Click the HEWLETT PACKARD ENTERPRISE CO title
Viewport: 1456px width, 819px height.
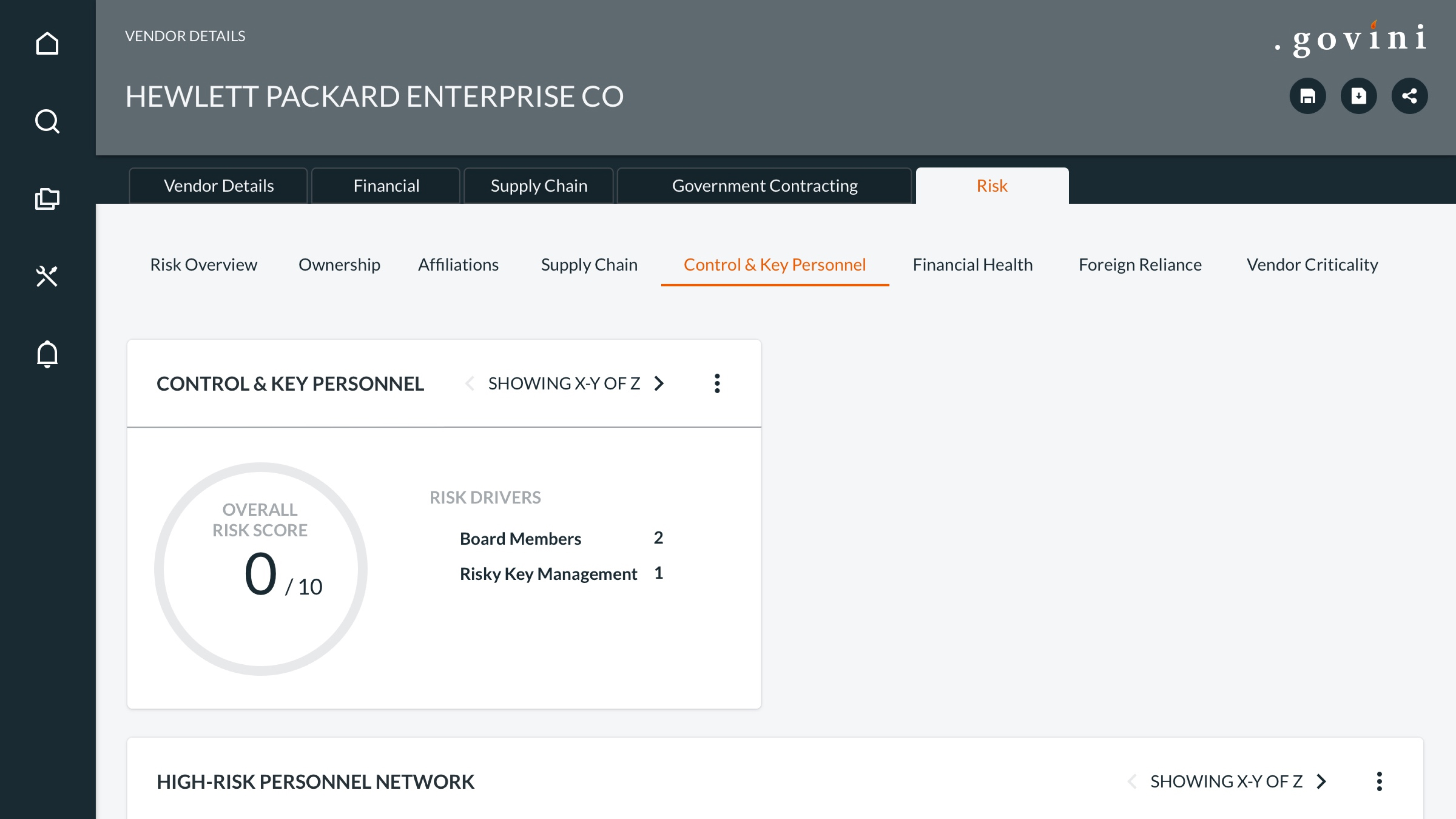click(374, 96)
